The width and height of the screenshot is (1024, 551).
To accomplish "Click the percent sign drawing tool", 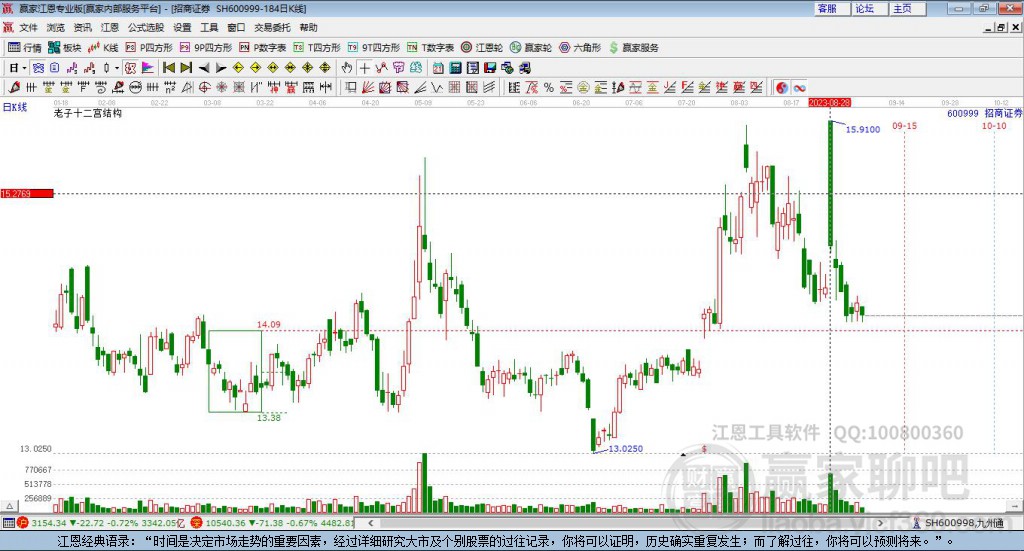I will pyautogui.click(x=549, y=87).
